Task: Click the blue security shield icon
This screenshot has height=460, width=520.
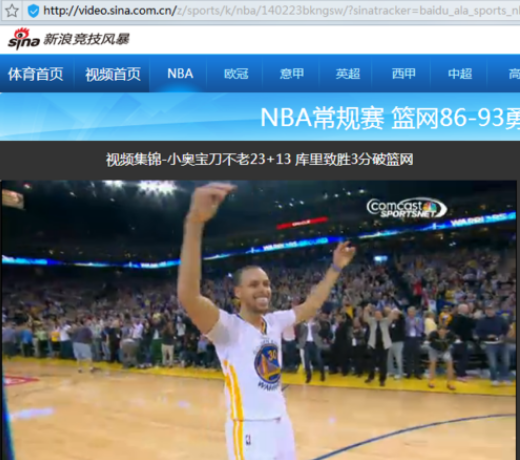Action: click(x=33, y=11)
